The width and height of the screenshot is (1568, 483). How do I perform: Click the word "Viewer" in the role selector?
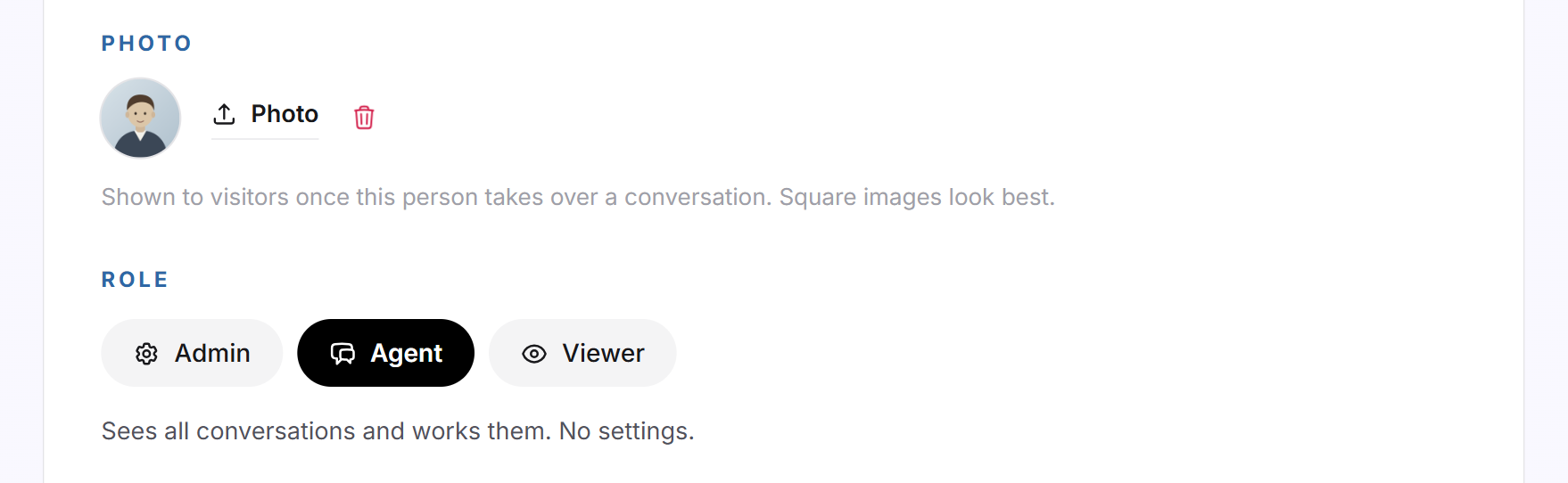[603, 353]
